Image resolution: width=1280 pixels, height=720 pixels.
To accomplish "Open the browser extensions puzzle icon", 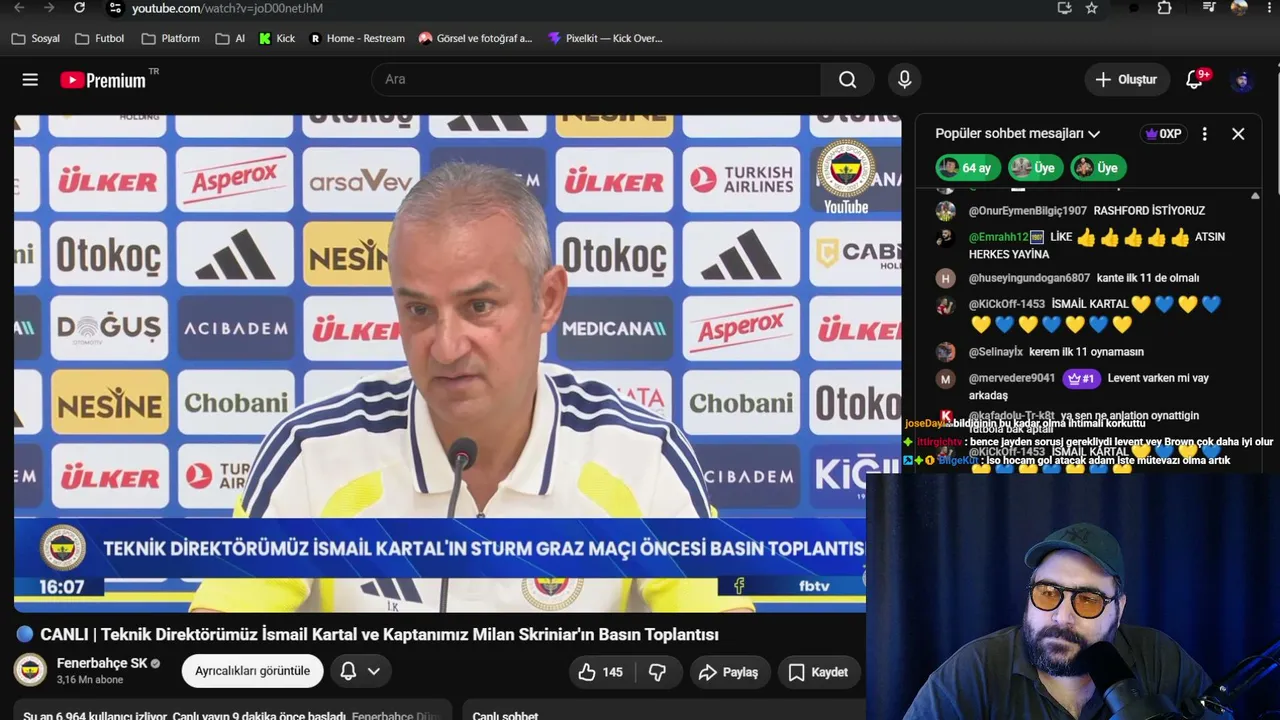I will coord(1164,8).
